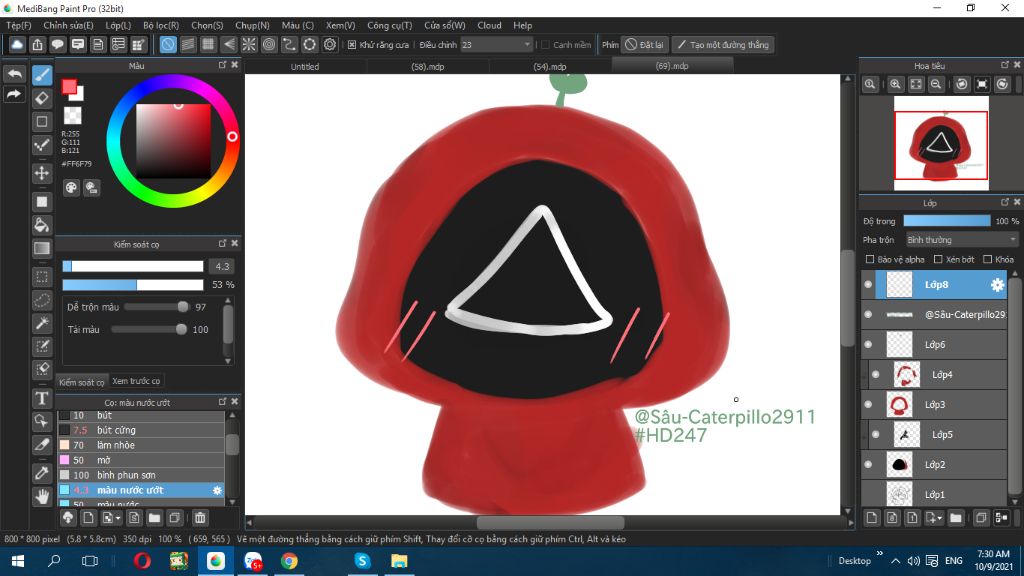
Task: Select the làm nhòe brush
Action: (x=141, y=445)
